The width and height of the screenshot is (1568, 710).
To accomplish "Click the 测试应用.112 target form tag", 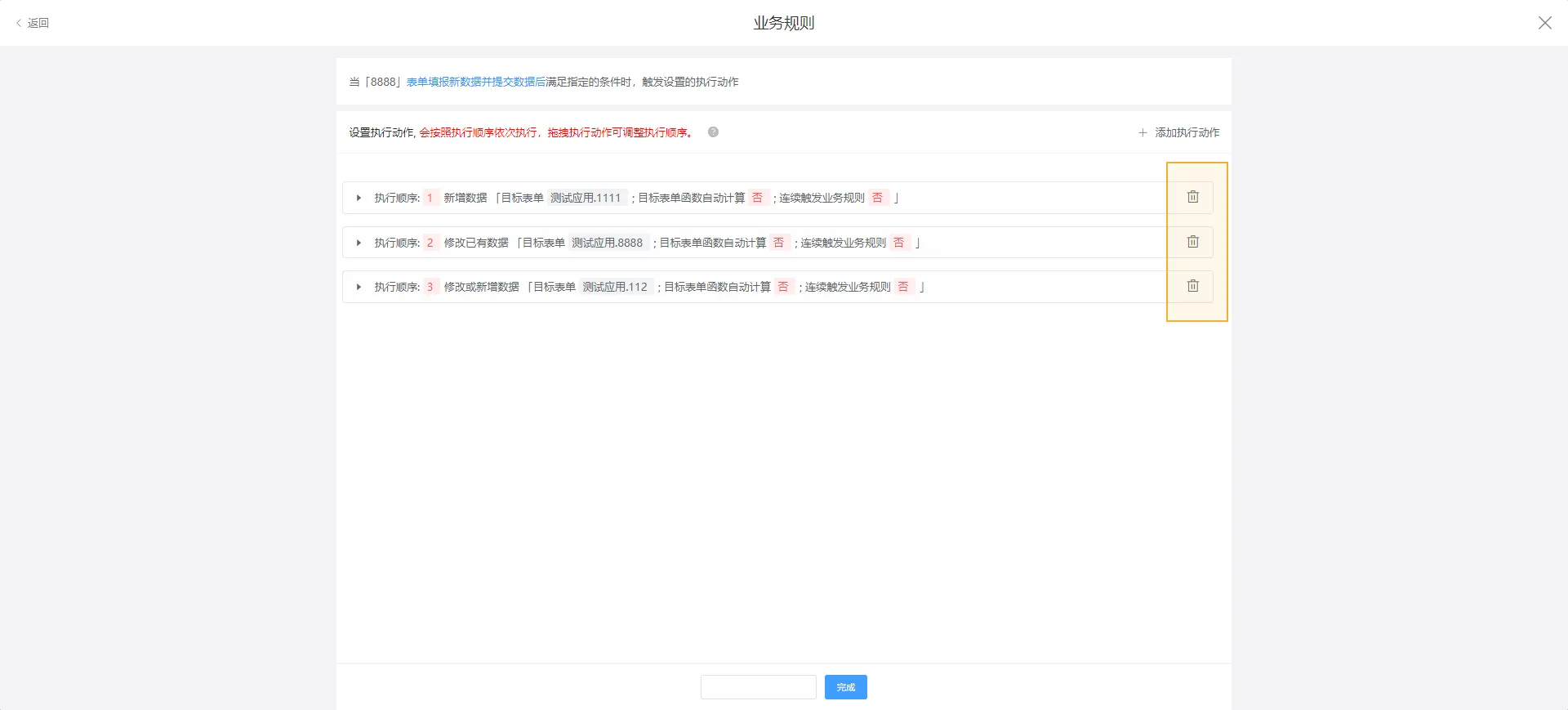I will (x=615, y=287).
